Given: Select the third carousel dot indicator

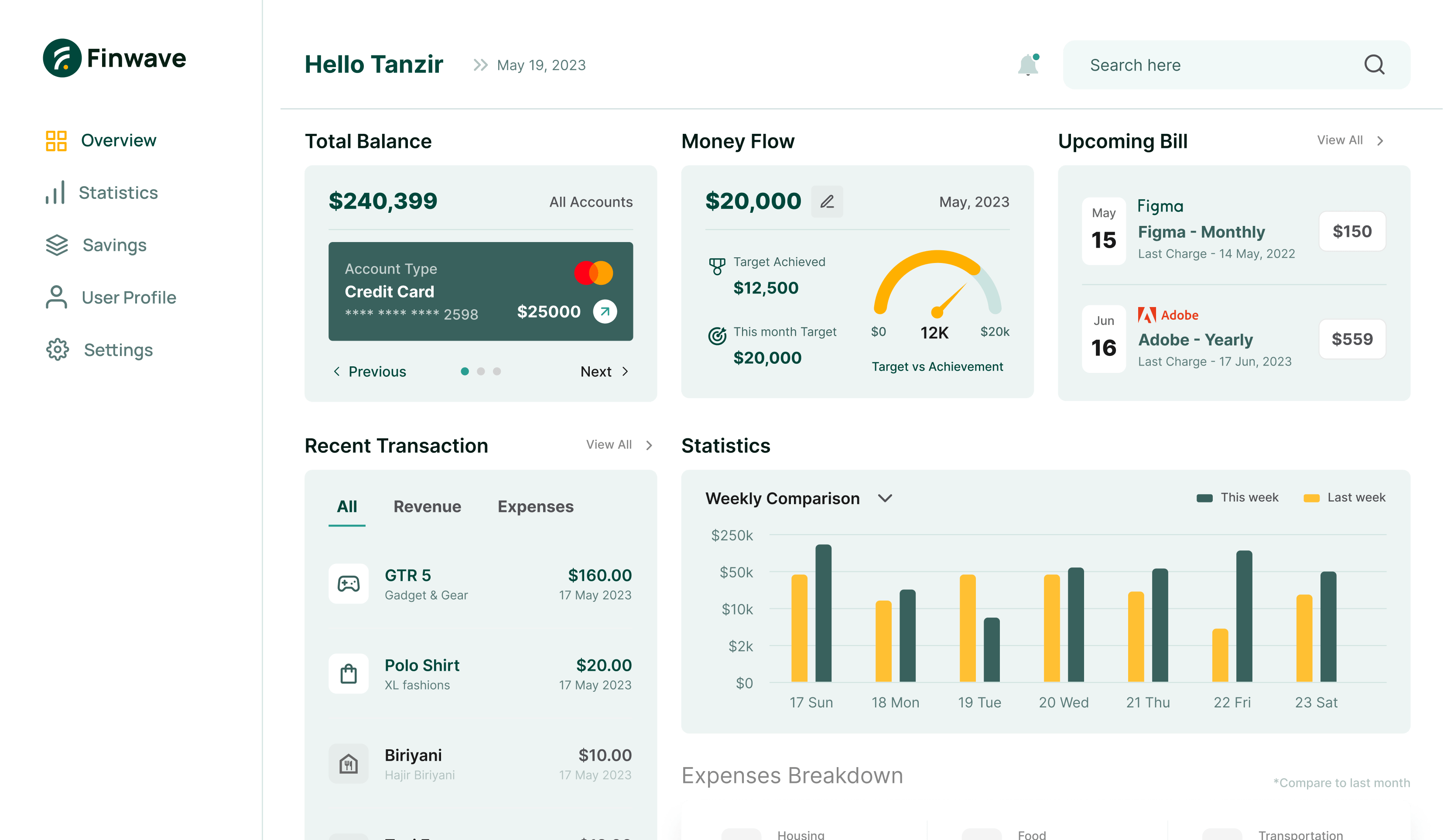Looking at the screenshot, I should 497,372.
